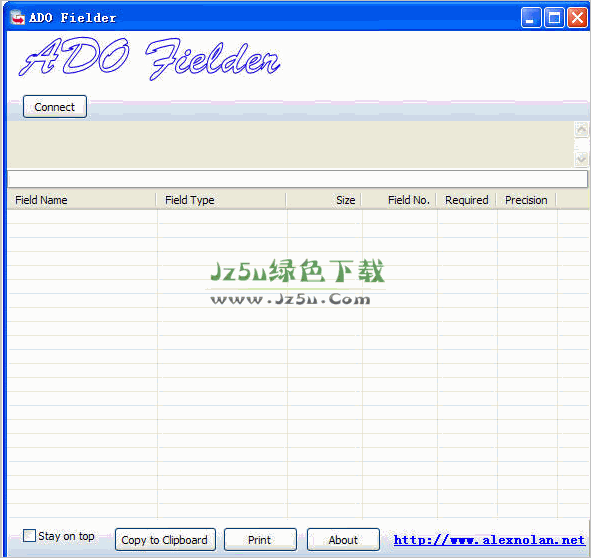Screen dimensions: 591x558
Task: Click the Copy to Clipboard button
Action: coord(165,540)
